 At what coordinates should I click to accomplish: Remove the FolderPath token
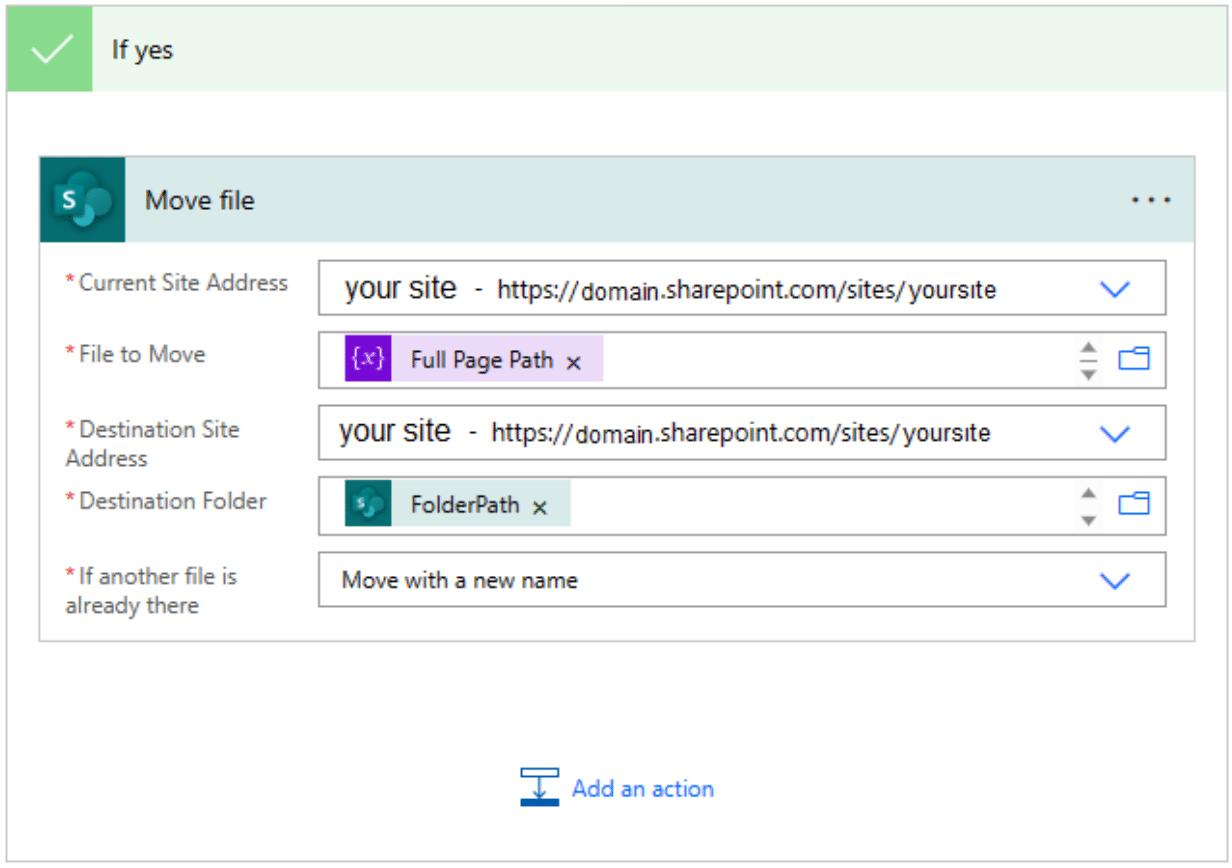(x=539, y=506)
